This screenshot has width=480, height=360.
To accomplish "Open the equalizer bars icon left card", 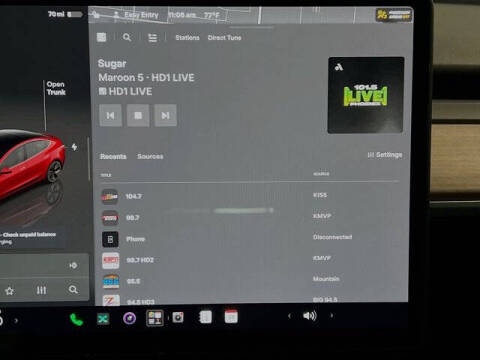I will tap(41, 290).
